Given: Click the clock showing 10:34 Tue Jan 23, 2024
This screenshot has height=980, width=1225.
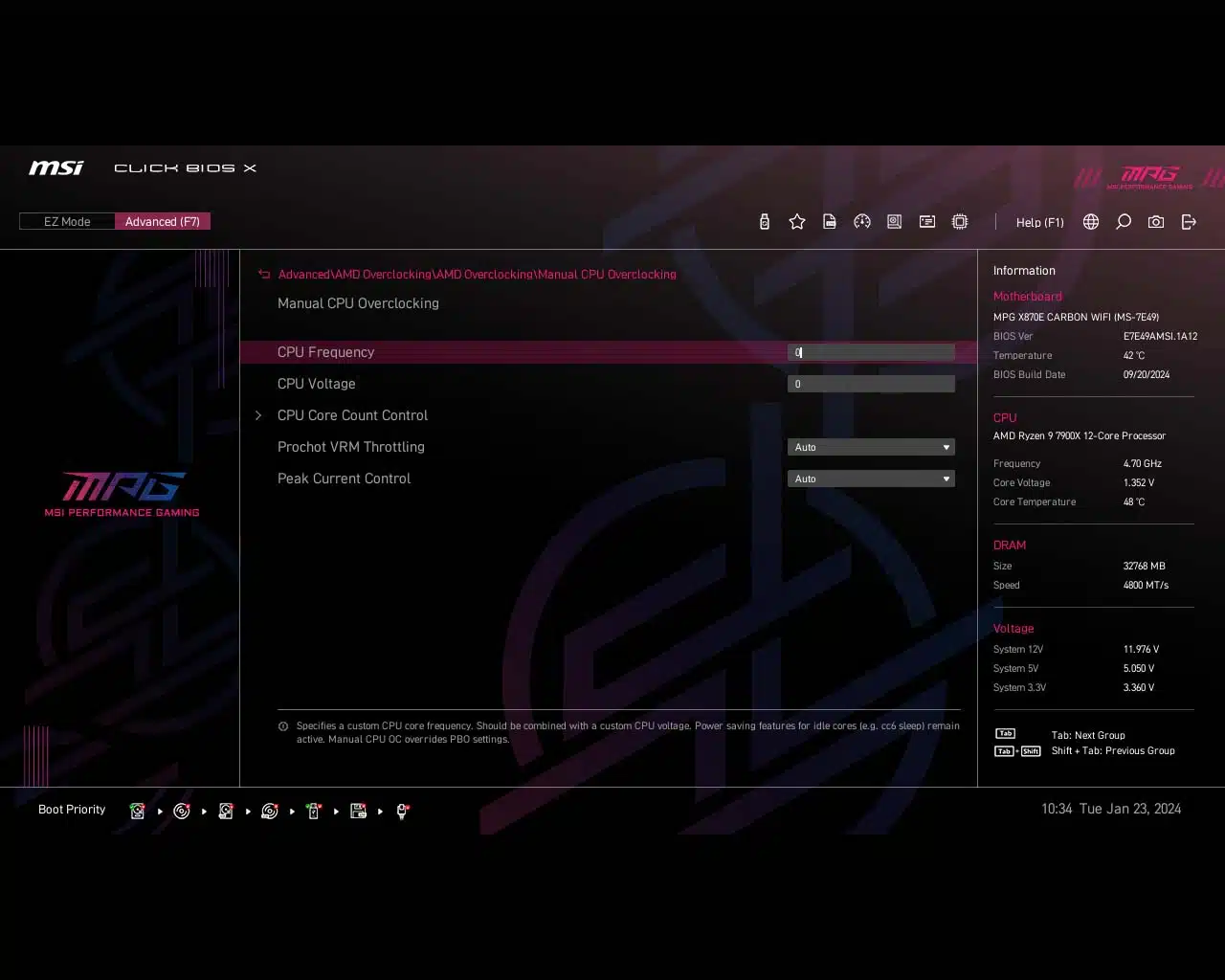Looking at the screenshot, I should (x=1111, y=809).
